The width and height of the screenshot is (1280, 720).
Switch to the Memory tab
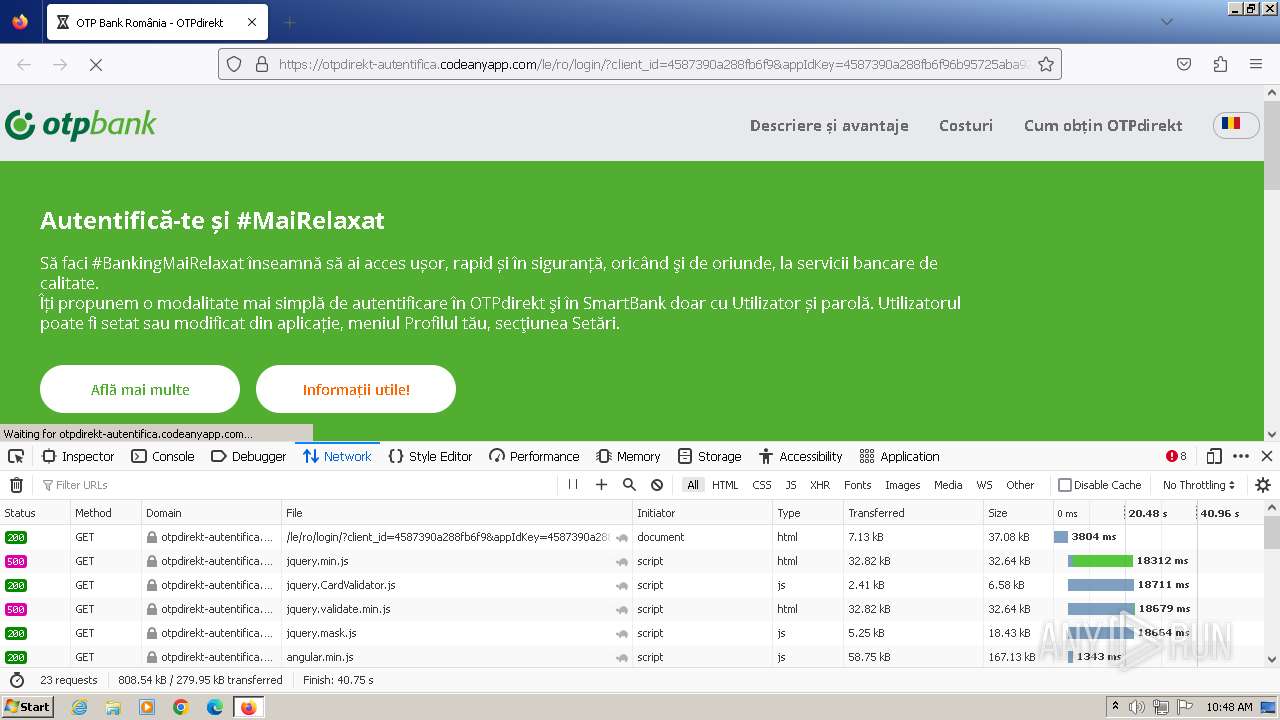[x=628, y=456]
